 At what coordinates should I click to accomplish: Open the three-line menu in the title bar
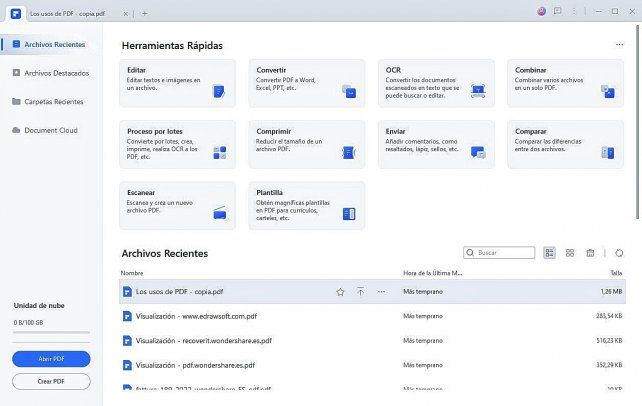pos(576,12)
